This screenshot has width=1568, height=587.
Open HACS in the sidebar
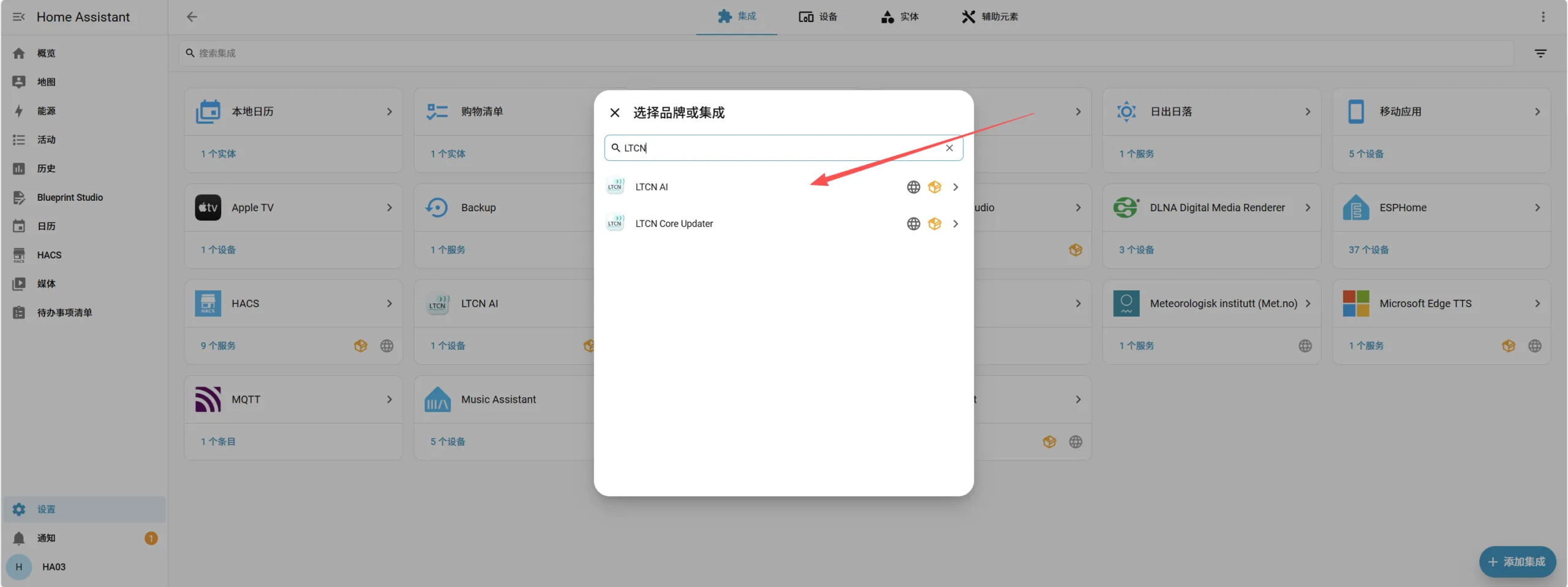(84, 255)
